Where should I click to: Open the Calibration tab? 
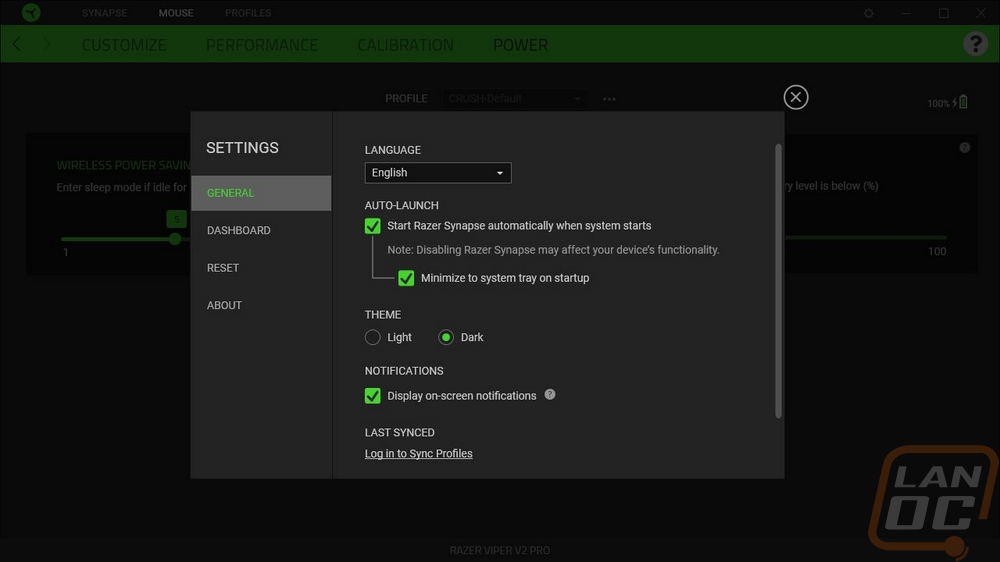pyautogui.click(x=405, y=45)
